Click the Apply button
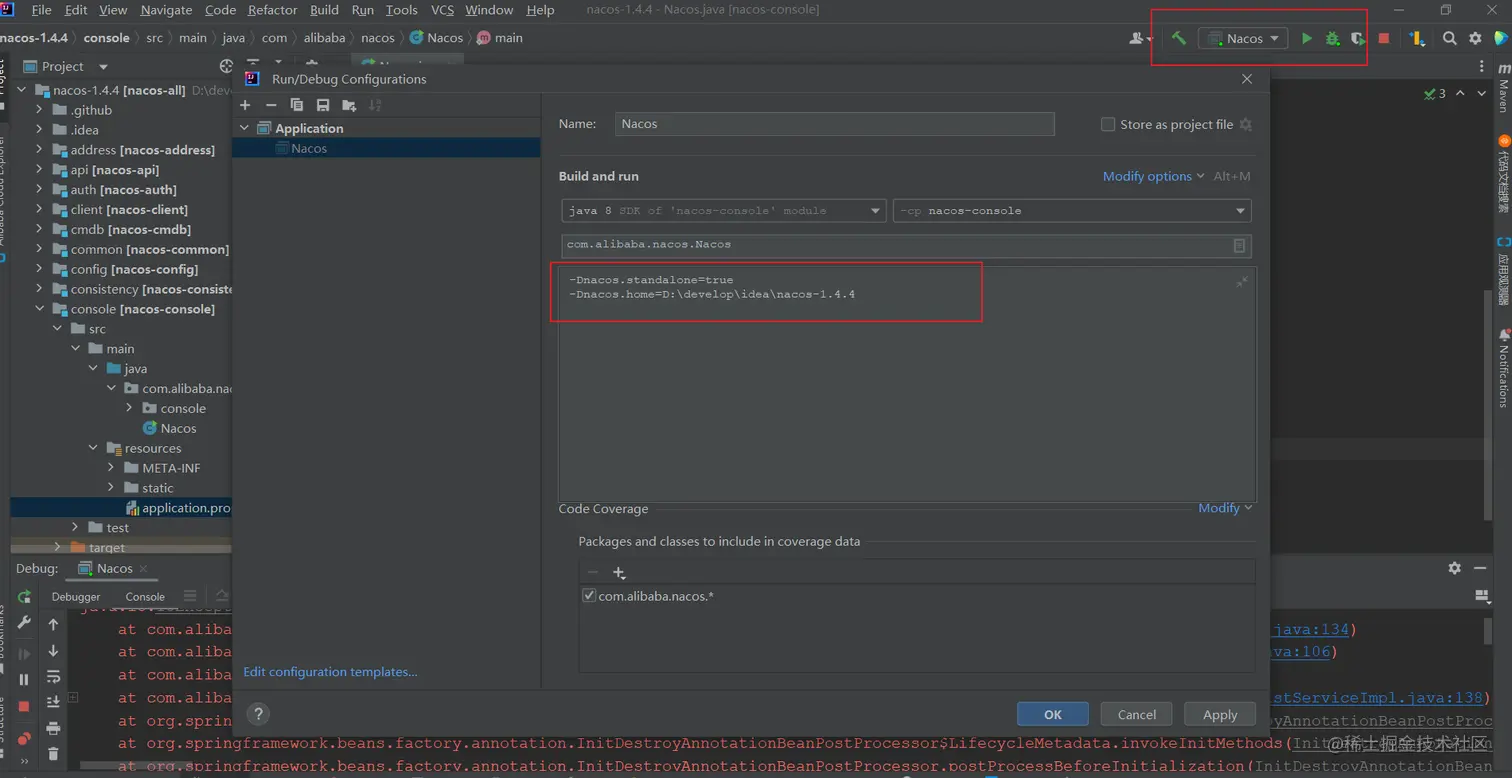 point(1220,714)
